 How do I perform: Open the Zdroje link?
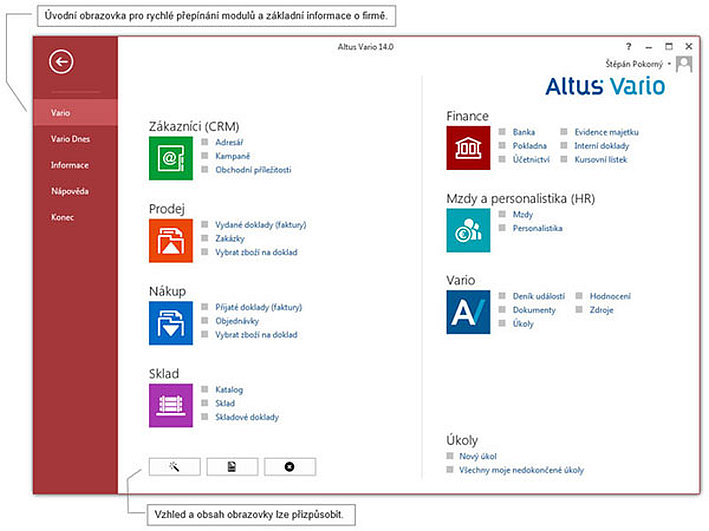click(601, 310)
